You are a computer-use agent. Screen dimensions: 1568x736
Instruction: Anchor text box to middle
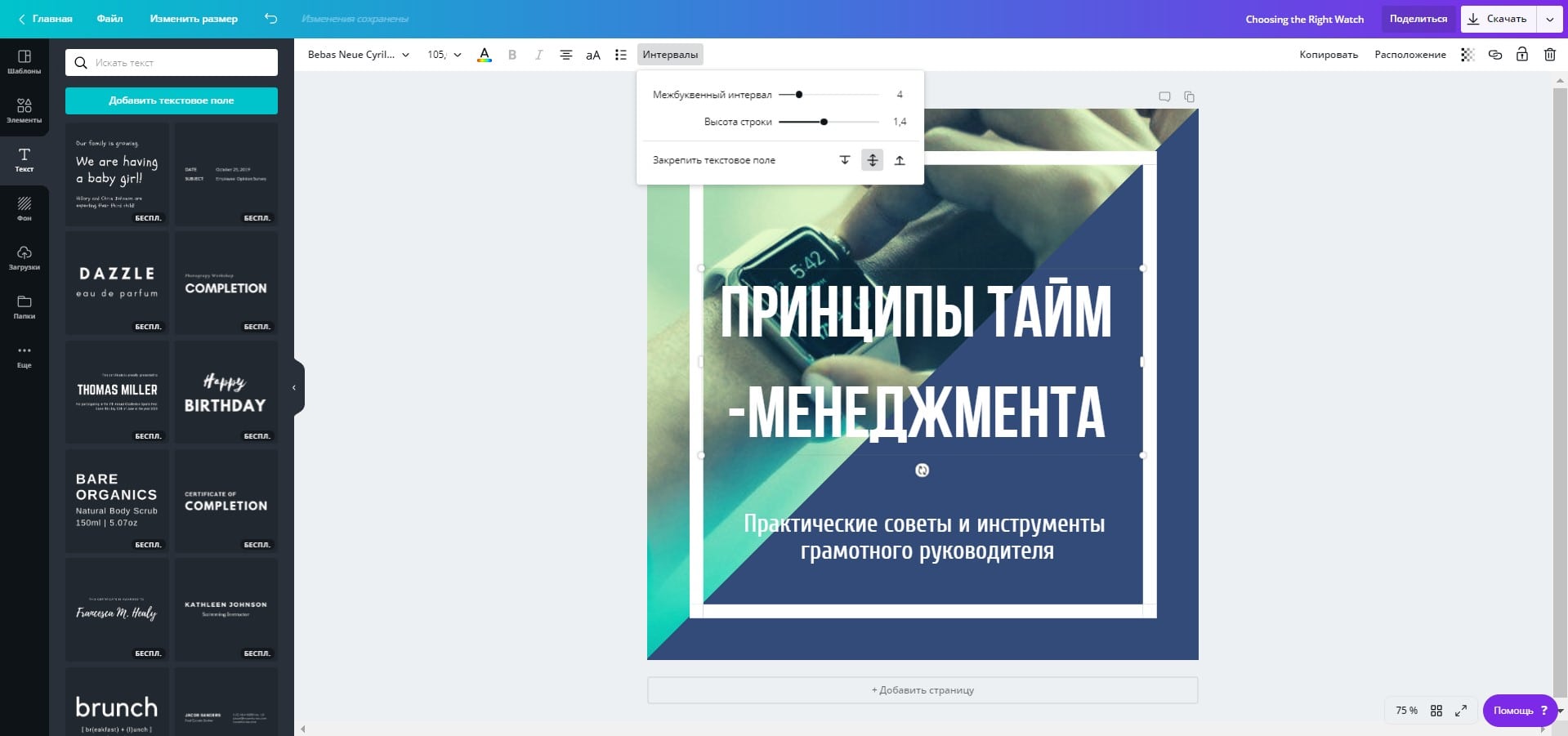(x=873, y=160)
